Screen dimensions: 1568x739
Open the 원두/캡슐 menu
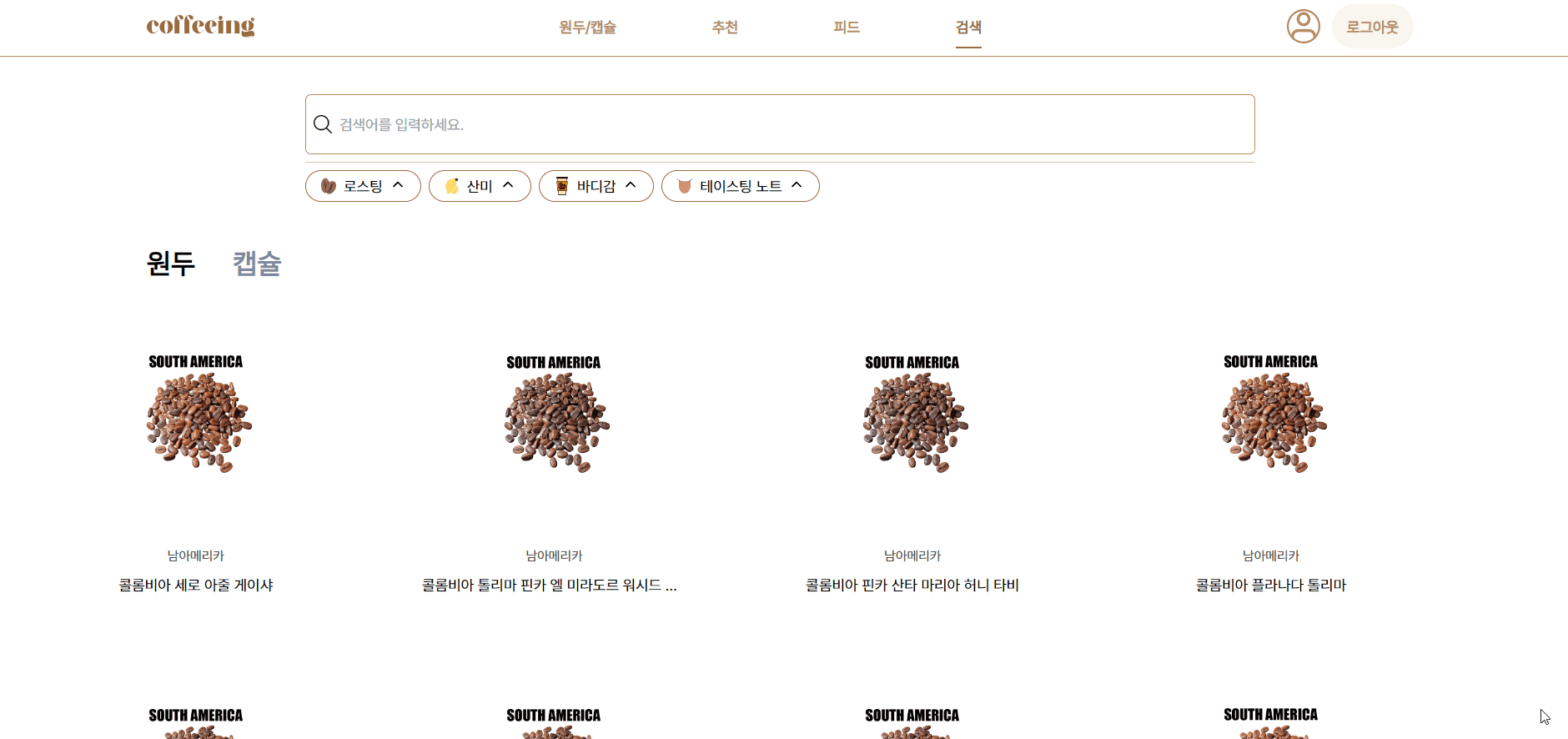(587, 28)
